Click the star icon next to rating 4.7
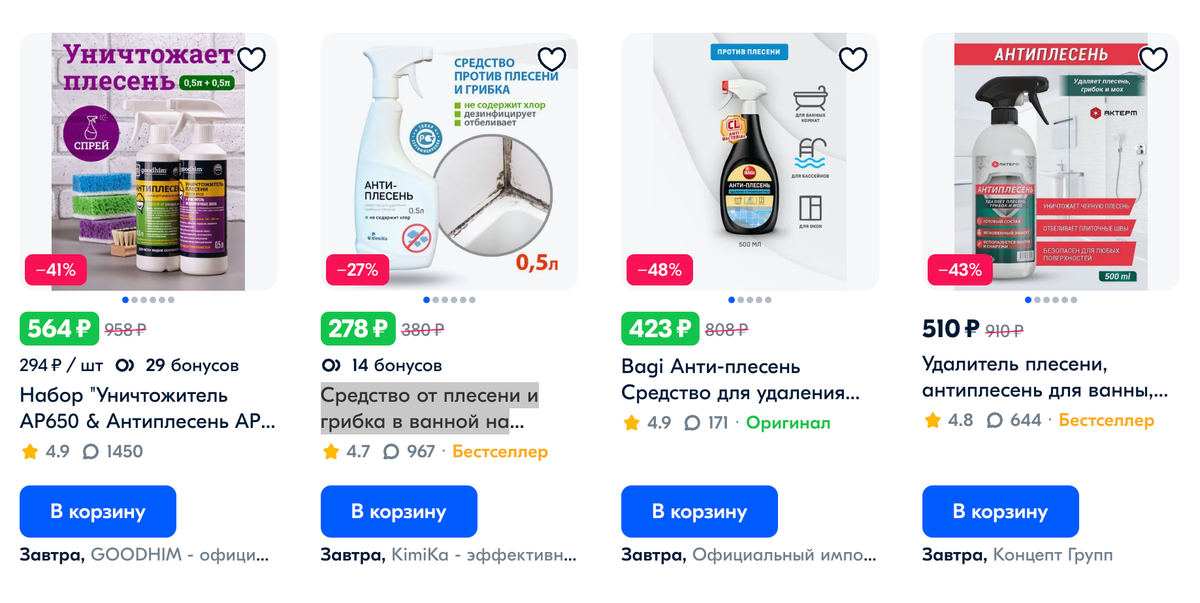The image size is (1200, 603). click(329, 451)
